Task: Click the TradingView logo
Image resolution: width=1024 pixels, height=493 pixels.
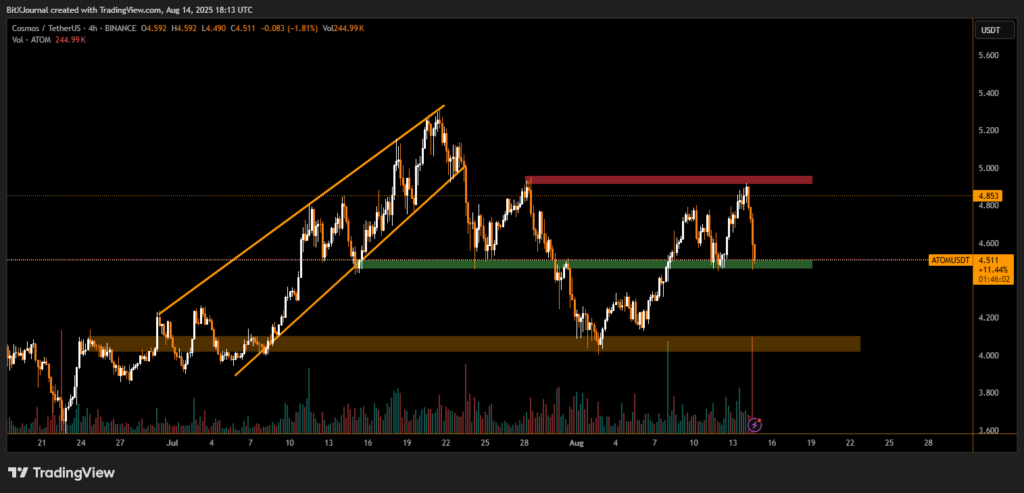Action: point(61,473)
